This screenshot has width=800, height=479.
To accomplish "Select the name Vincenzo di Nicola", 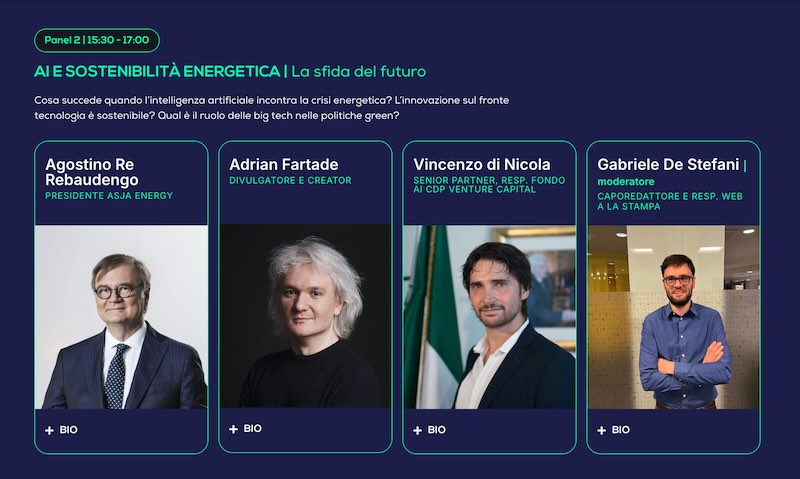I will click(482, 164).
